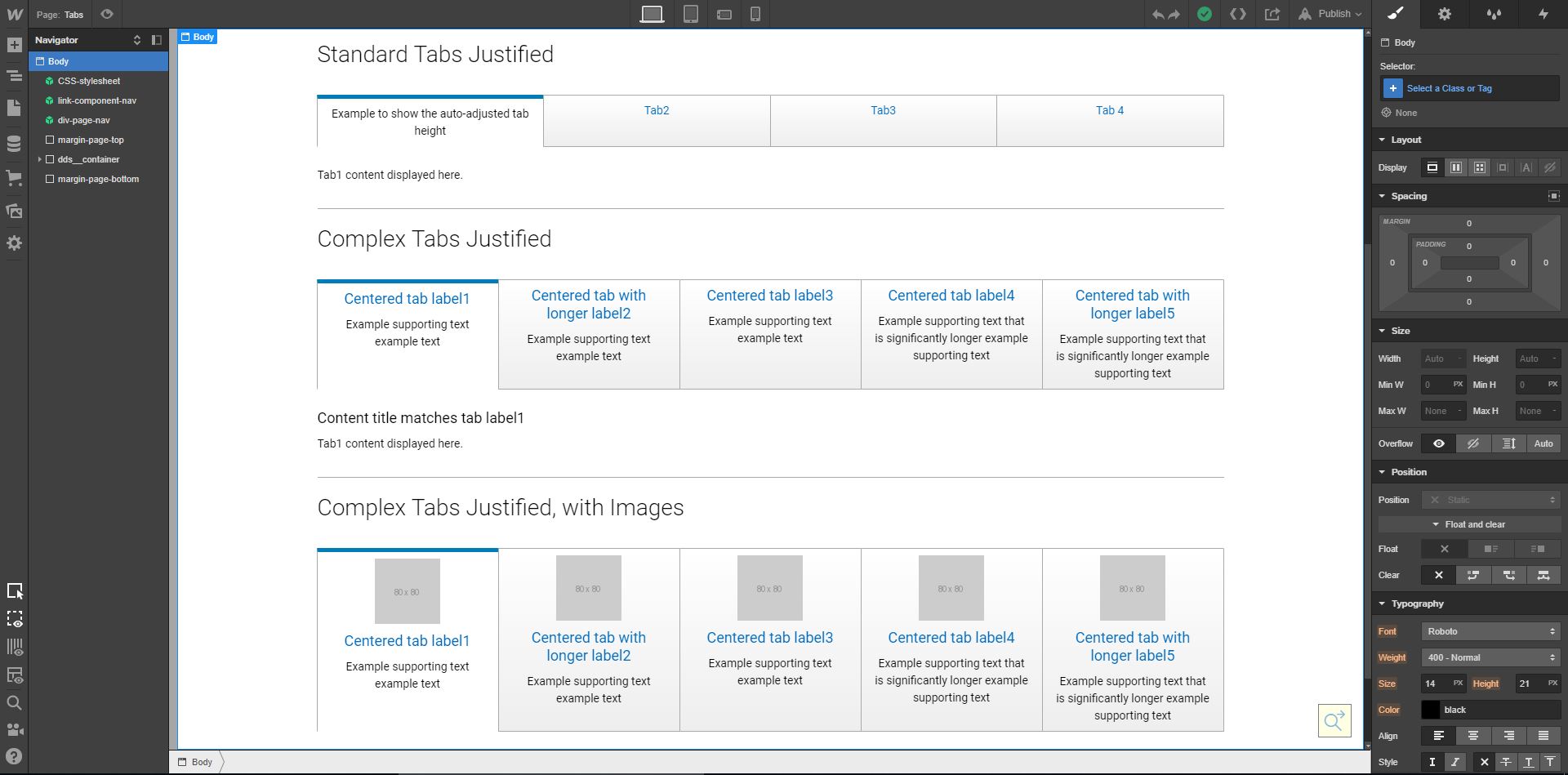
Task: Open the video tutorials icon
Action: click(14, 729)
